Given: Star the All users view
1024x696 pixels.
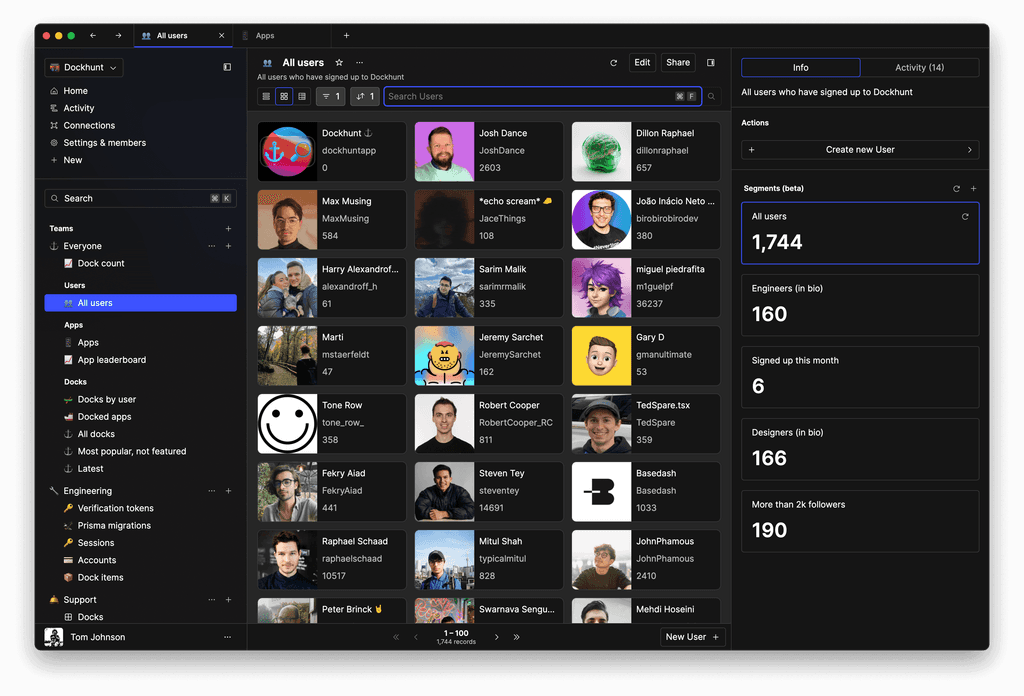Looking at the screenshot, I should point(339,62).
